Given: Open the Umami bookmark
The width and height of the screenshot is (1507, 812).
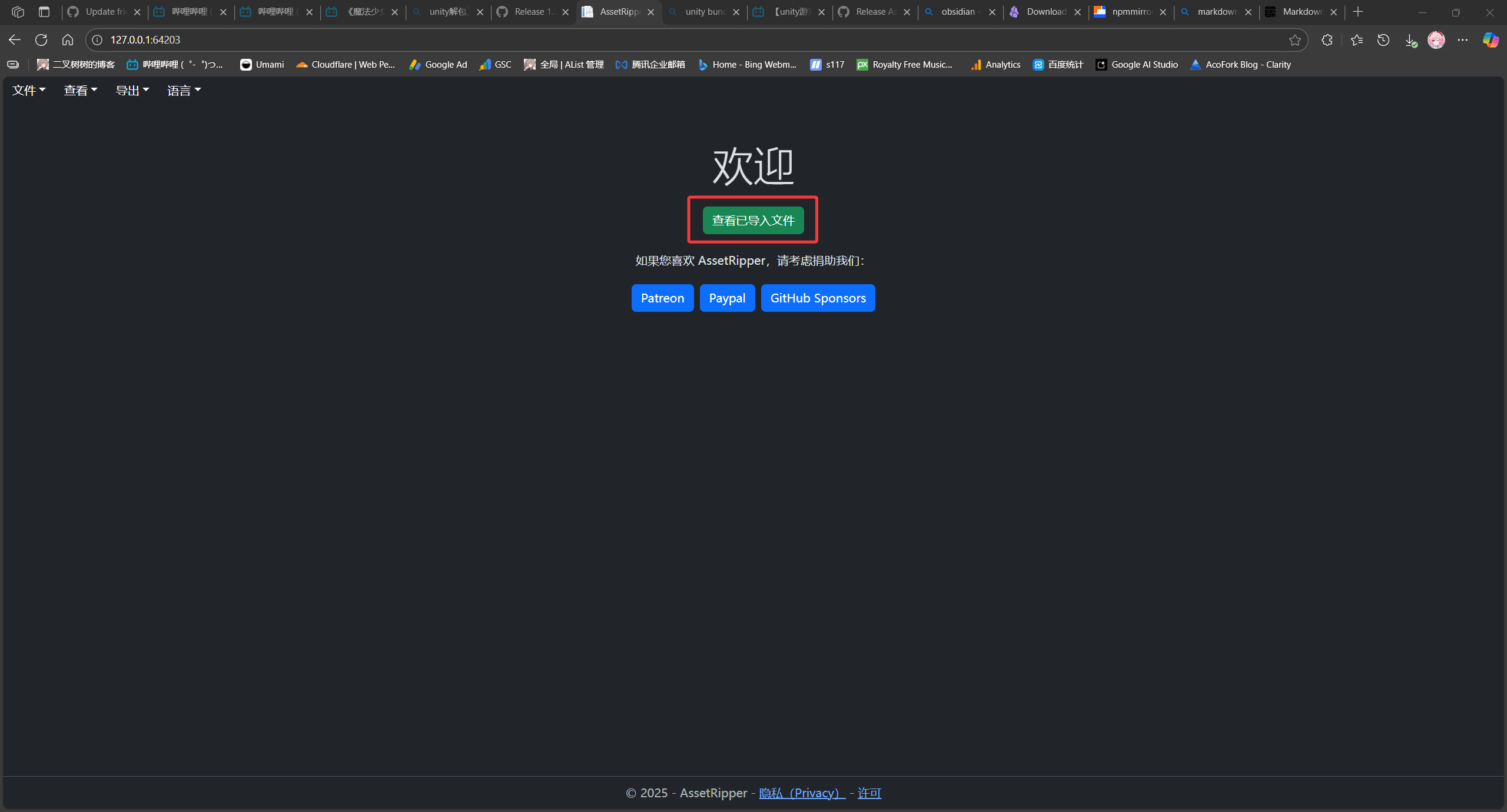Looking at the screenshot, I should point(262,65).
